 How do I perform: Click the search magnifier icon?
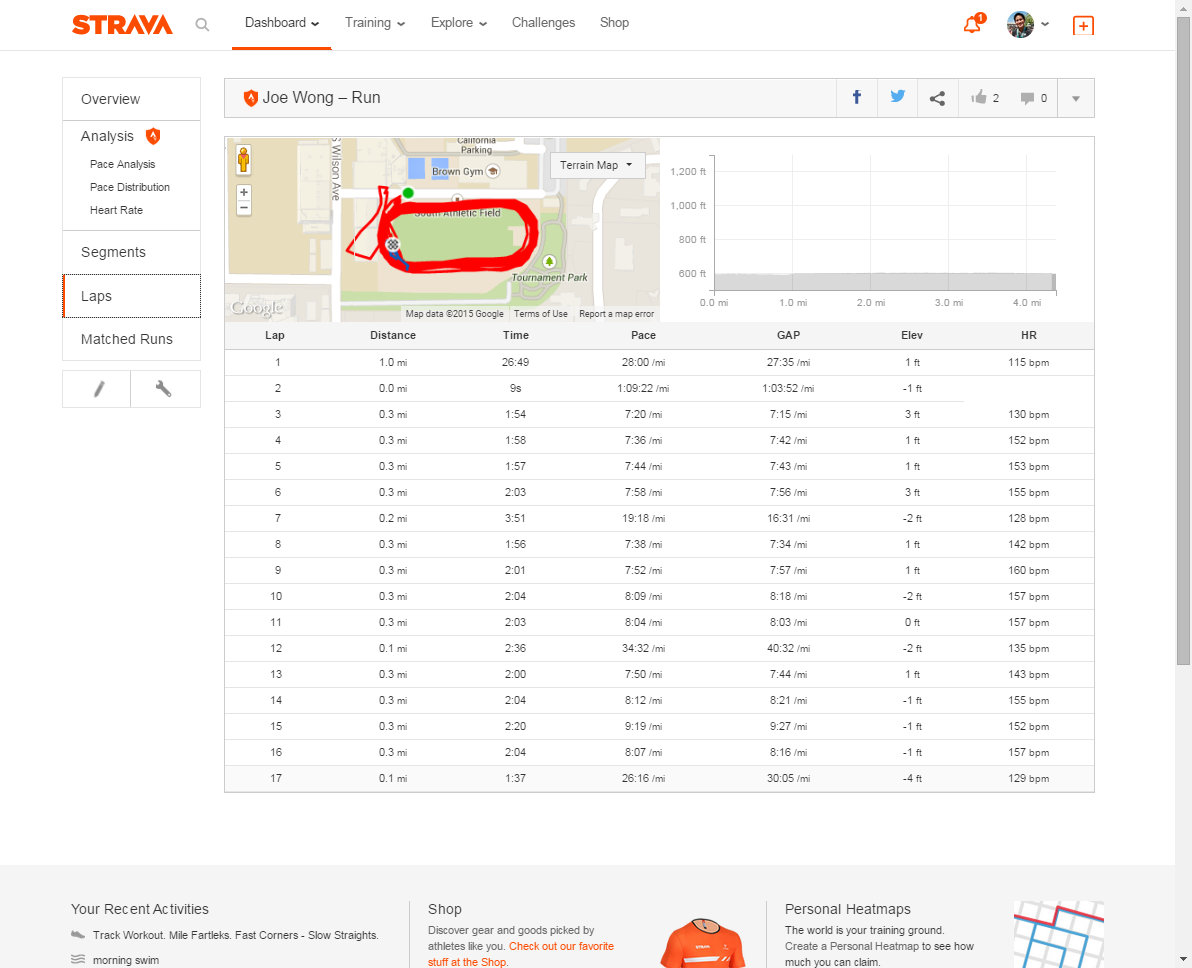coord(202,24)
